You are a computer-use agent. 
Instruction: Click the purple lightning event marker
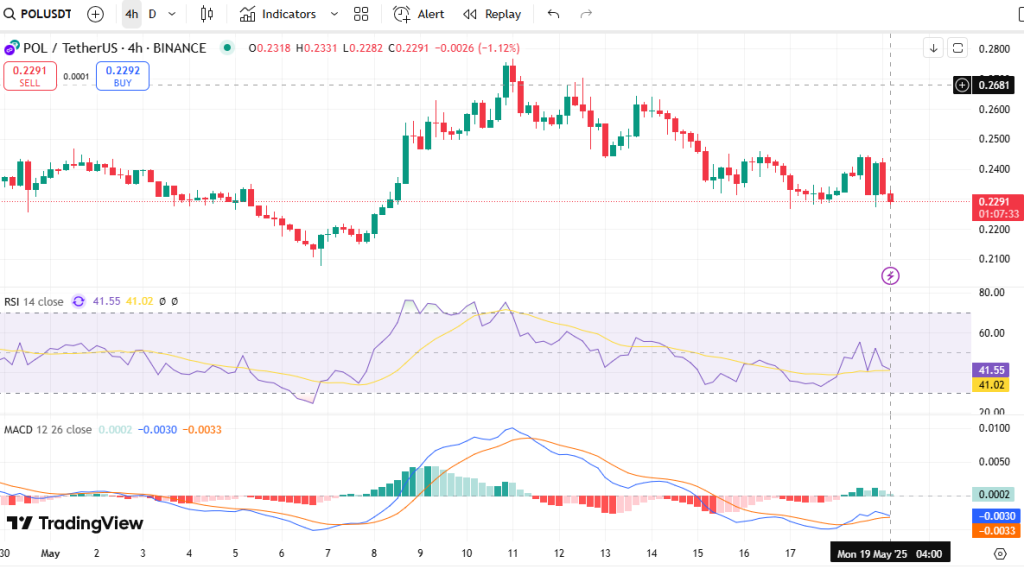coord(890,276)
